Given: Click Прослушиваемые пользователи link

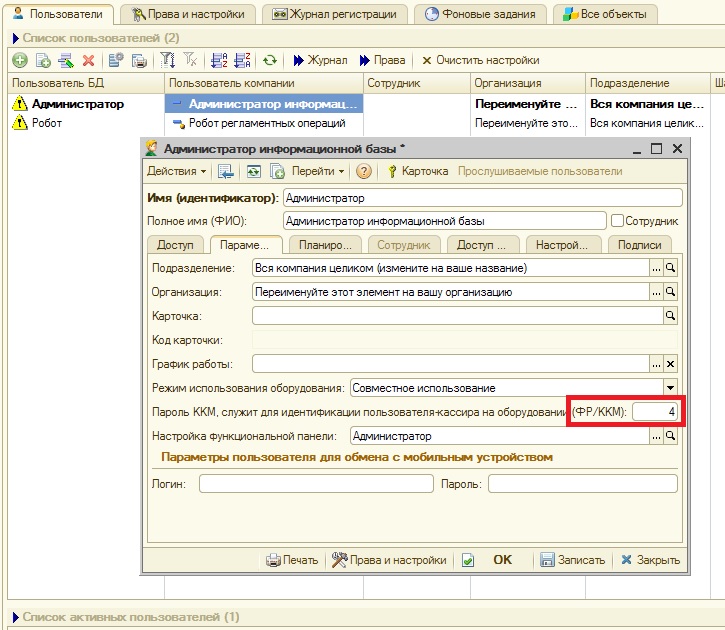Looking at the screenshot, I should 540,171.
